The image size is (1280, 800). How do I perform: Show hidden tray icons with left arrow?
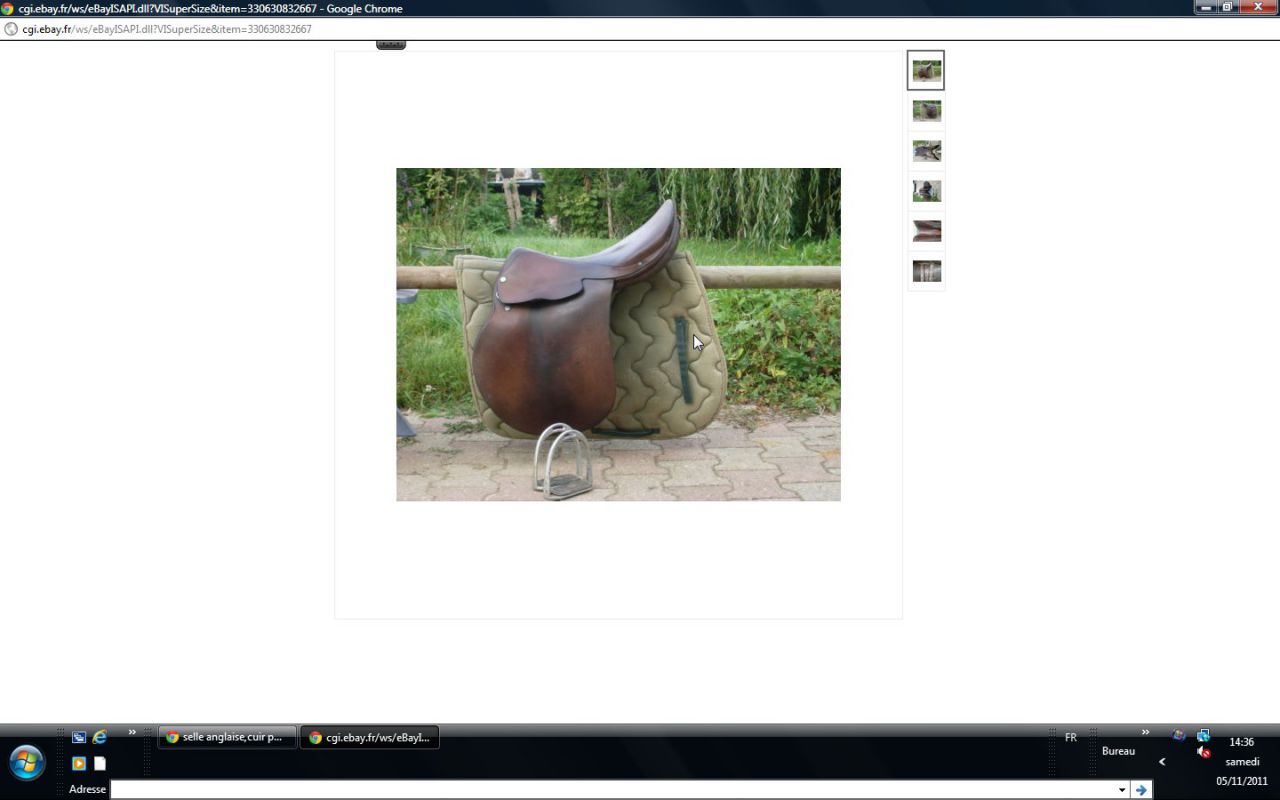tap(1162, 762)
